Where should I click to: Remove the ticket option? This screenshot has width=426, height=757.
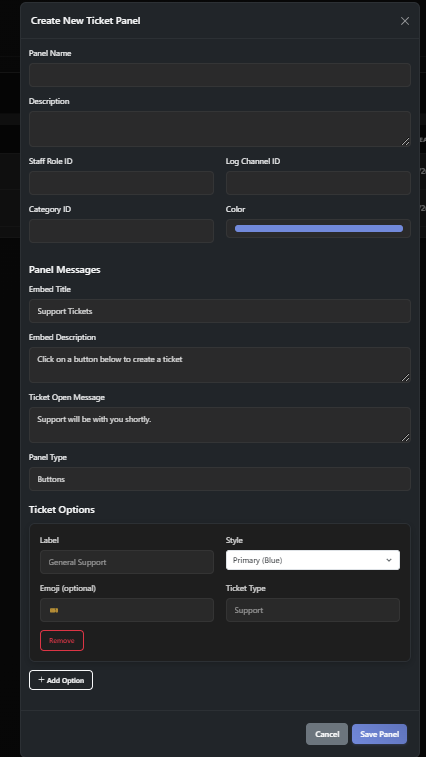coord(62,640)
